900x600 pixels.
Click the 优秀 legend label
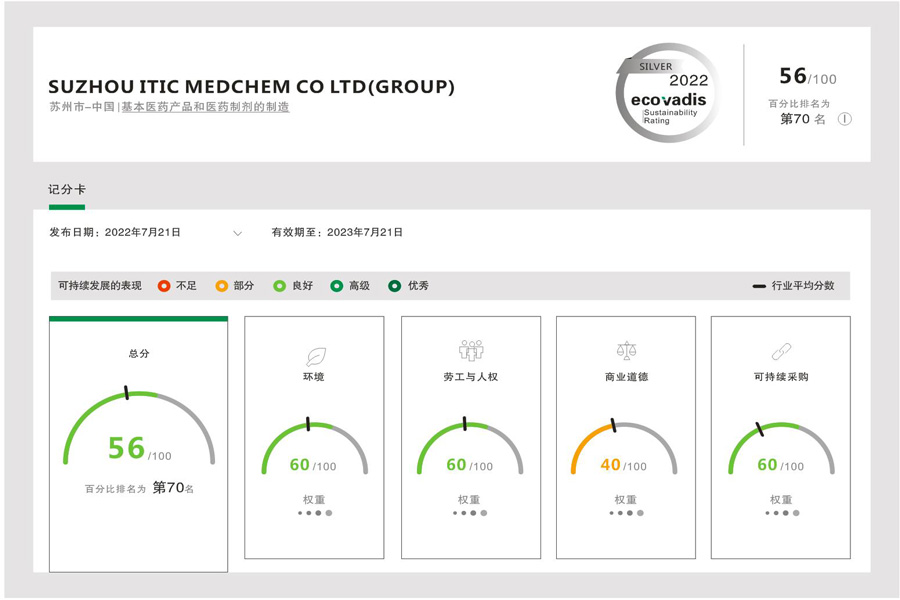(x=418, y=286)
